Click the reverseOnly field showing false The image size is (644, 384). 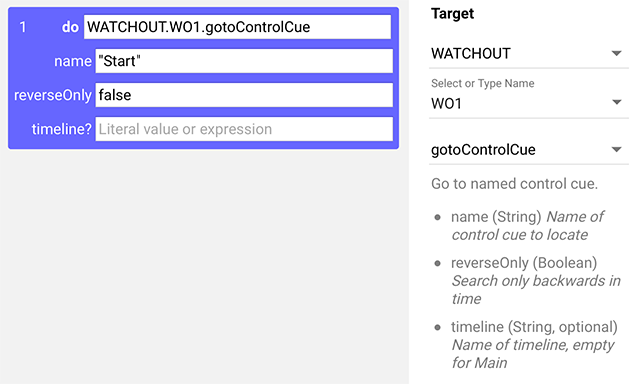tap(244, 95)
